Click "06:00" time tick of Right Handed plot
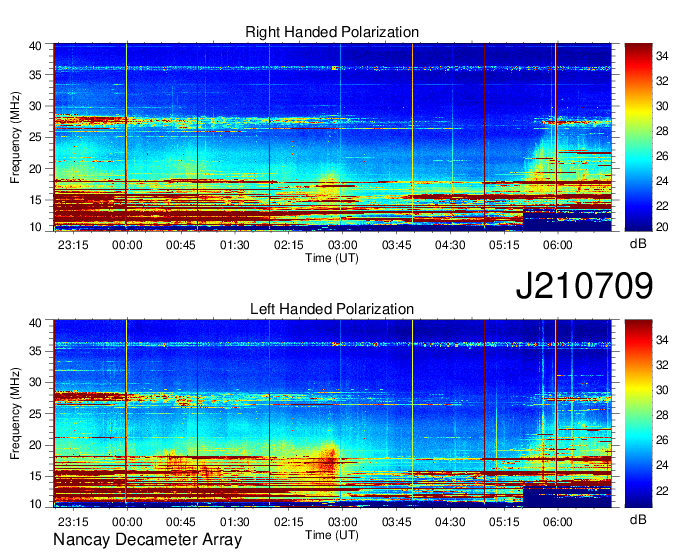Image resolution: width=680 pixels, height=552 pixels. [558, 245]
